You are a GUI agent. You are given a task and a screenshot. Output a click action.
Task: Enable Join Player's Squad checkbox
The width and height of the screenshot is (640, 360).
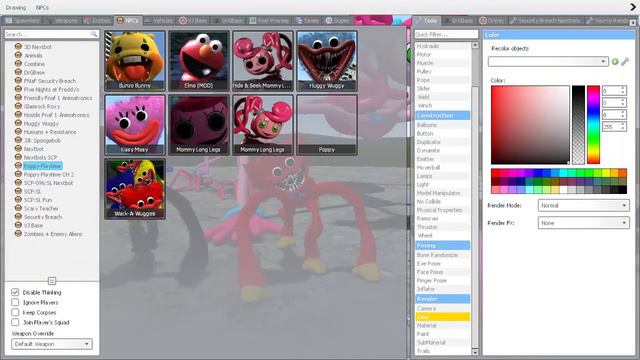(15, 322)
